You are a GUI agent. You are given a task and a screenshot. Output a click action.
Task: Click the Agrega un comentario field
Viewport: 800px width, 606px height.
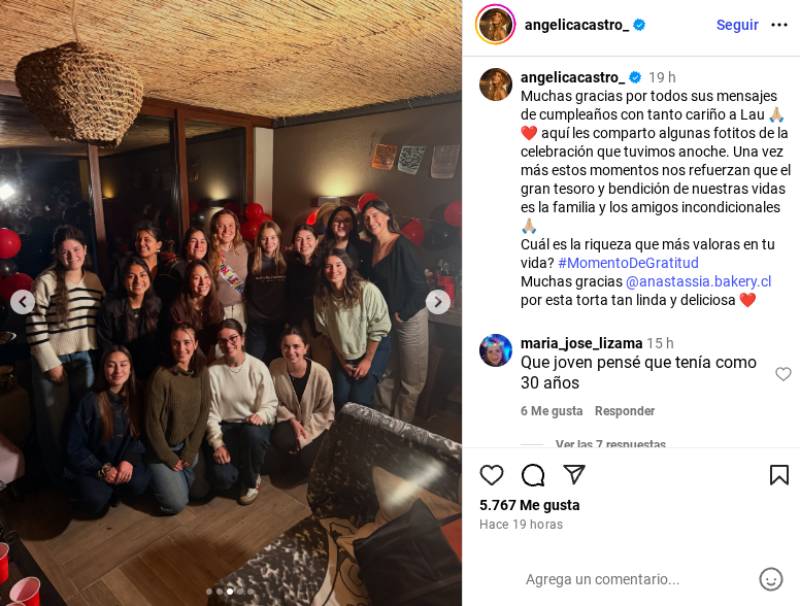[x=603, y=579]
